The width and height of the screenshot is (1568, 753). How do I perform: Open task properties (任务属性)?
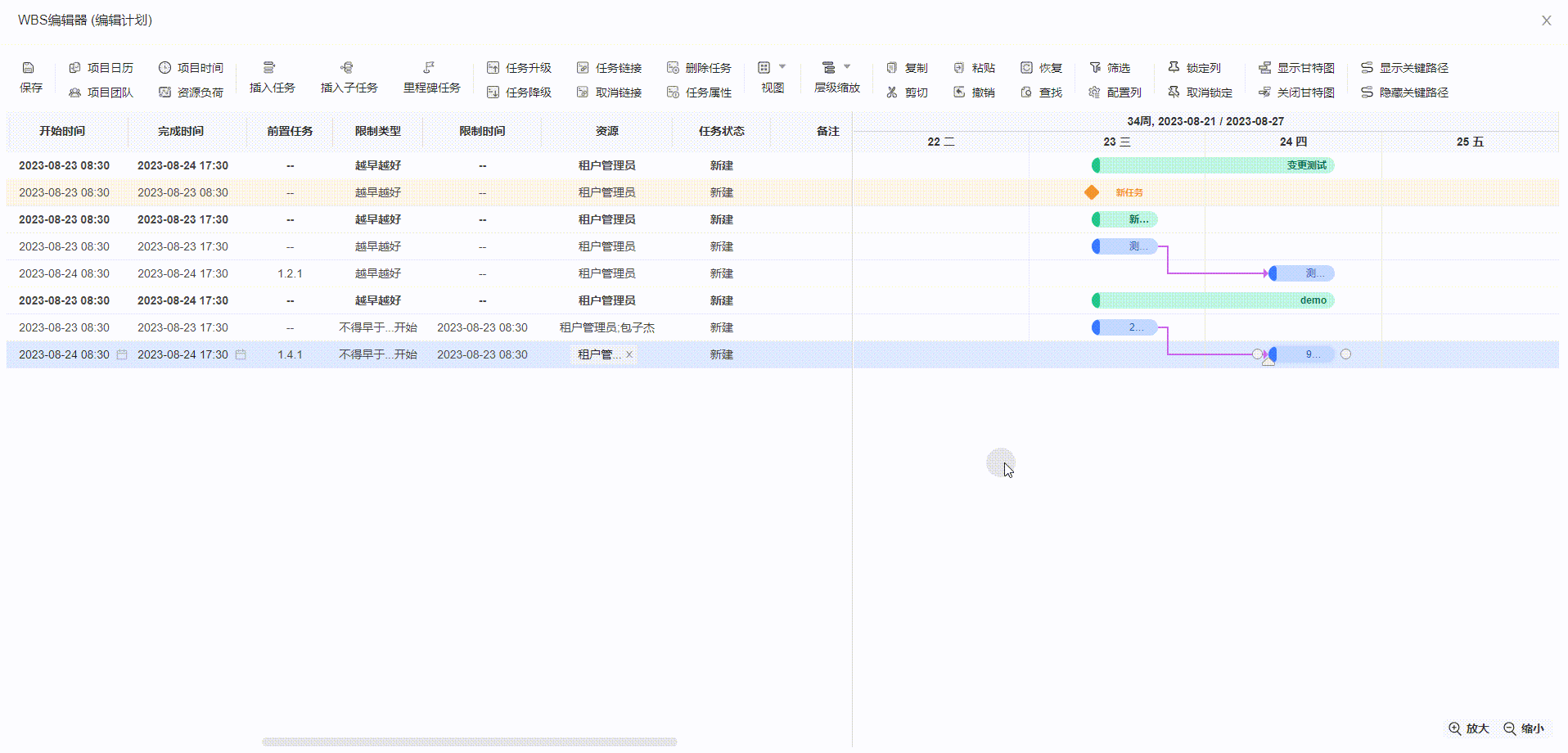click(x=699, y=92)
